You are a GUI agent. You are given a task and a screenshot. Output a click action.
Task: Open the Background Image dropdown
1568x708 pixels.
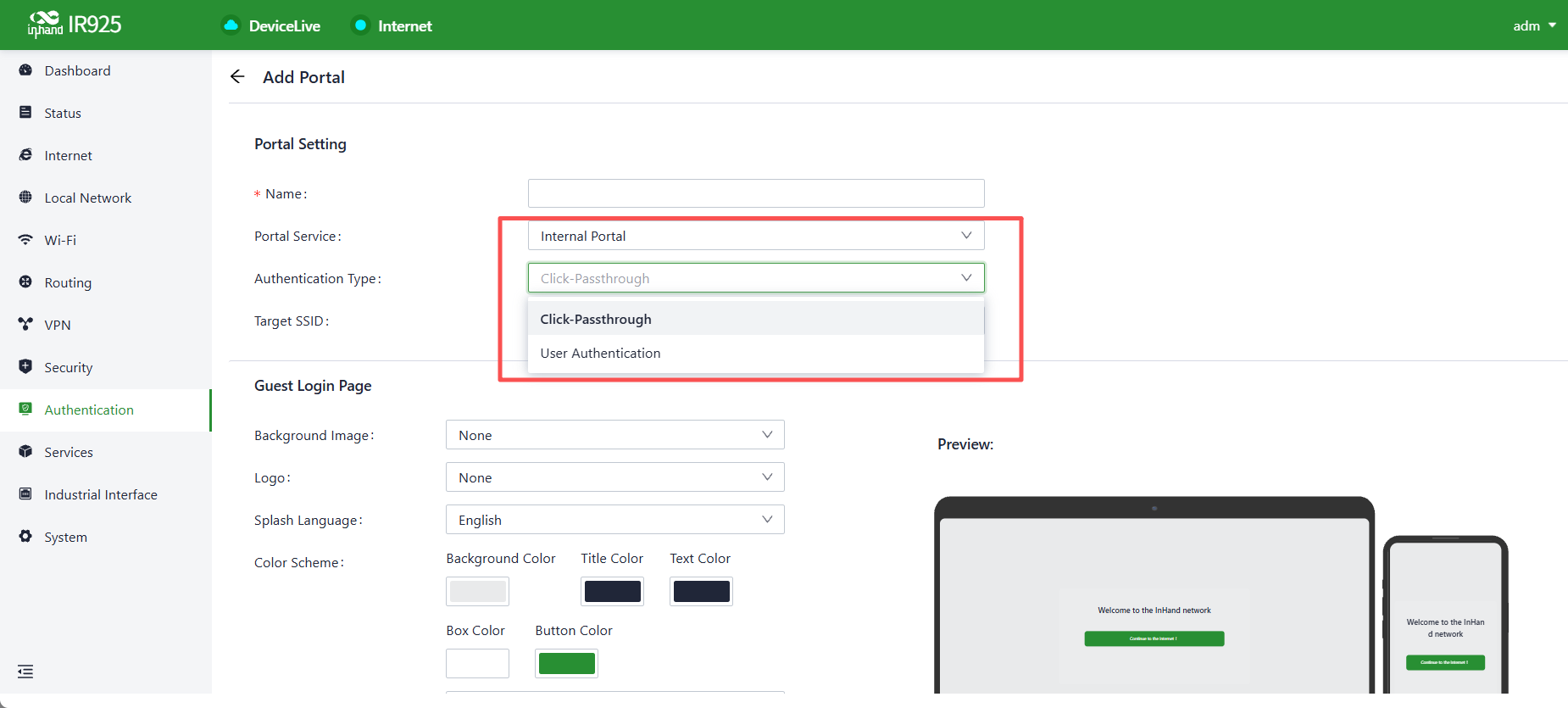615,435
